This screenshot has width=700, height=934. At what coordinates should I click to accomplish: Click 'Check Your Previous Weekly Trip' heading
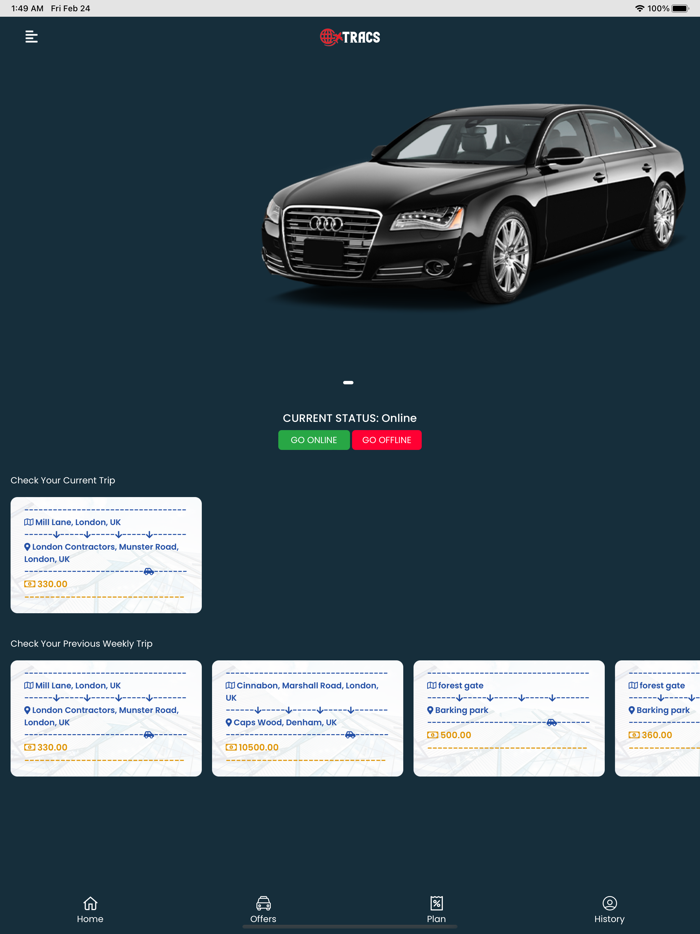[x=82, y=643]
